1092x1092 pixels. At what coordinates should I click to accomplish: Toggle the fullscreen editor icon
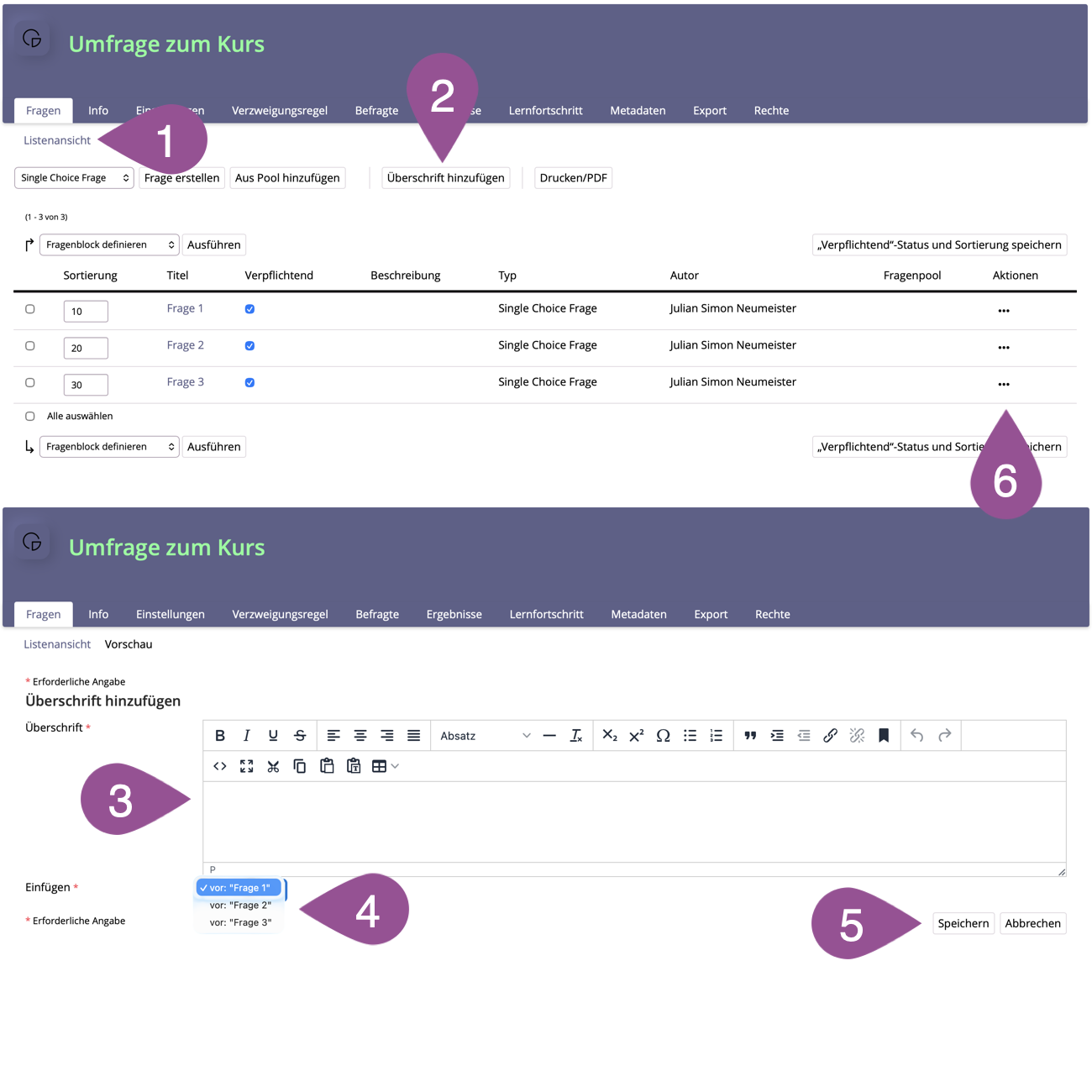(x=246, y=766)
